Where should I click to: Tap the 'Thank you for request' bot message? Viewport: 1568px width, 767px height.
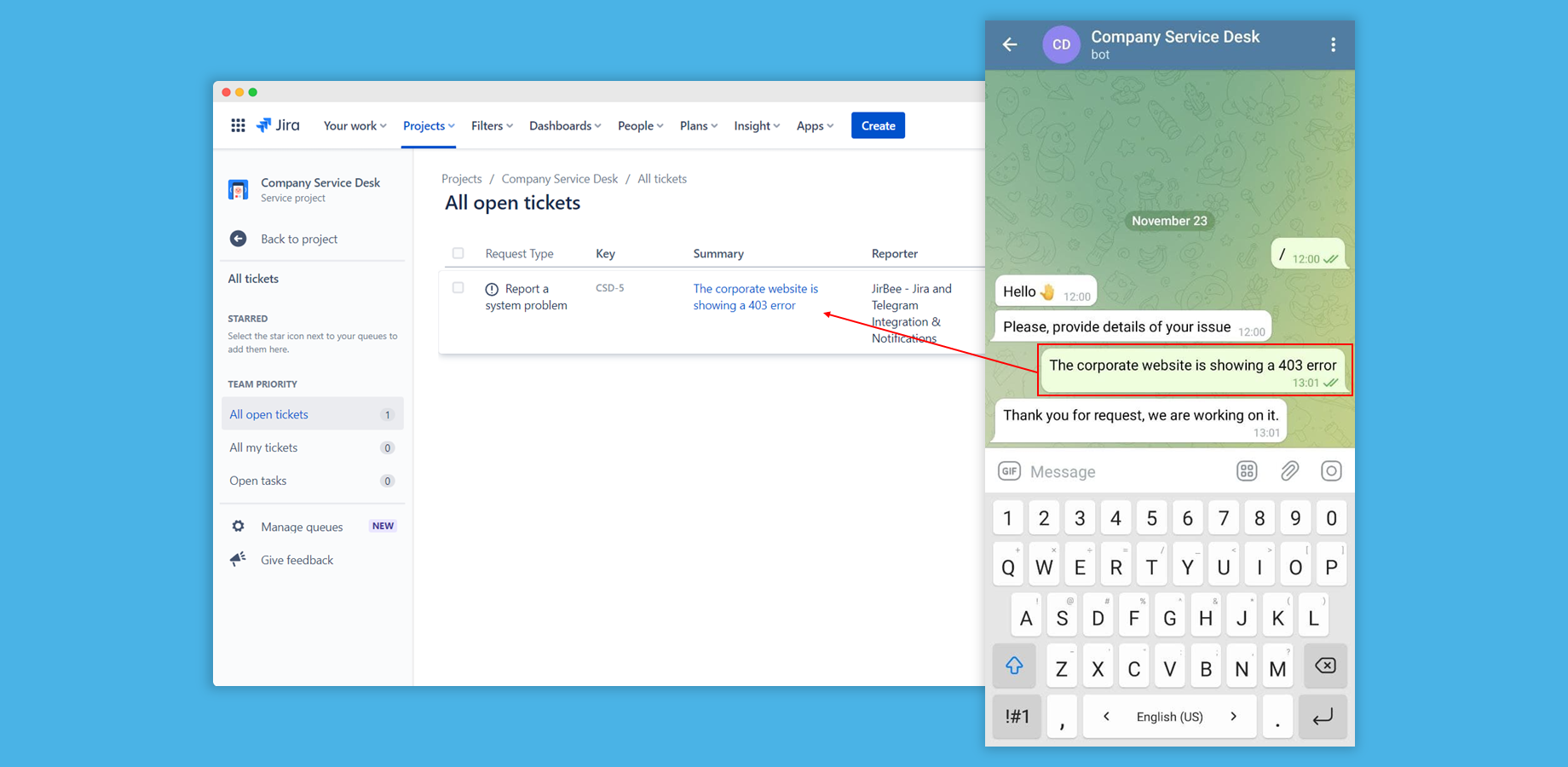point(1141,420)
